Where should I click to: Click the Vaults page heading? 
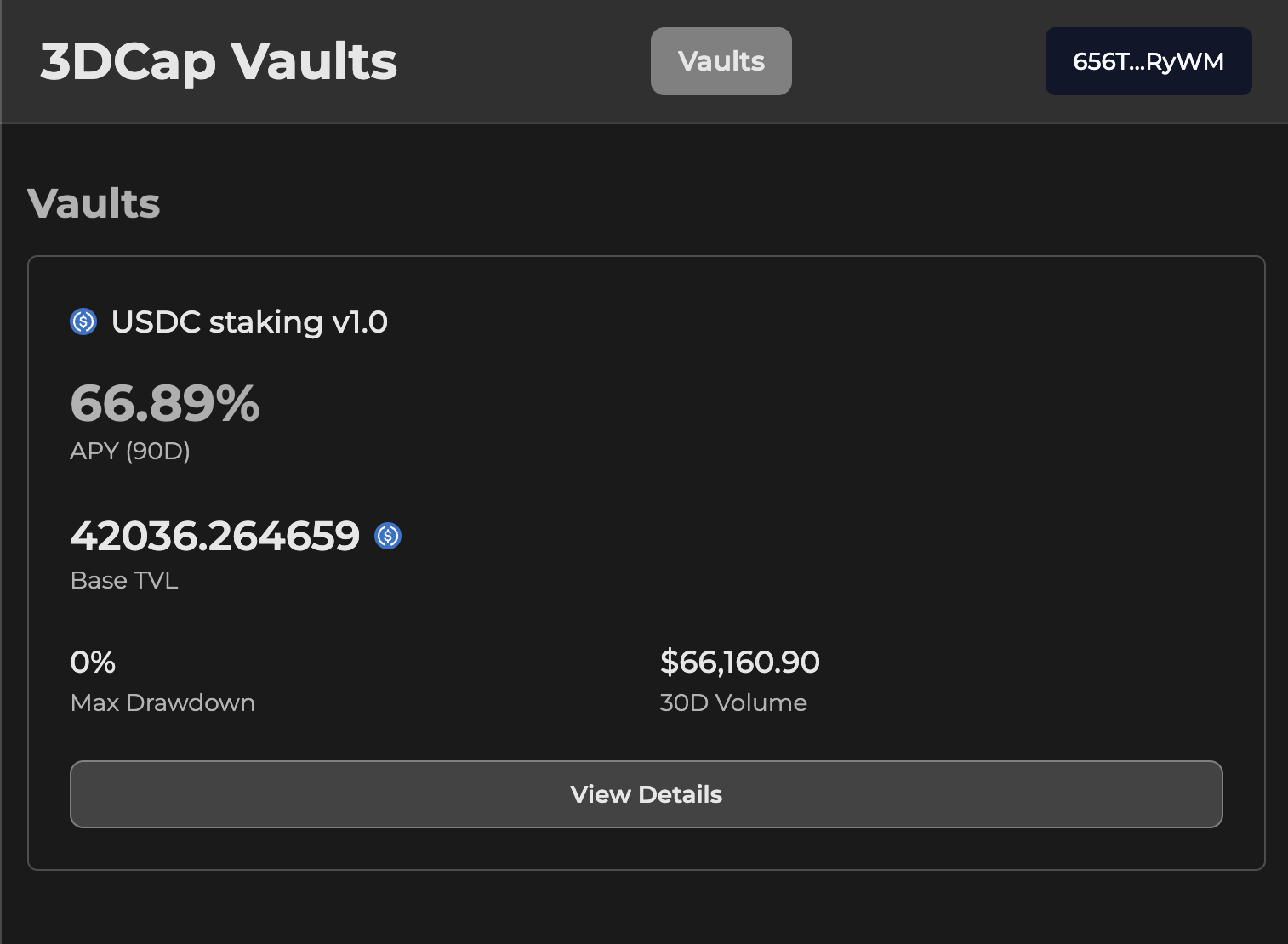pyautogui.click(x=94, y=203)
